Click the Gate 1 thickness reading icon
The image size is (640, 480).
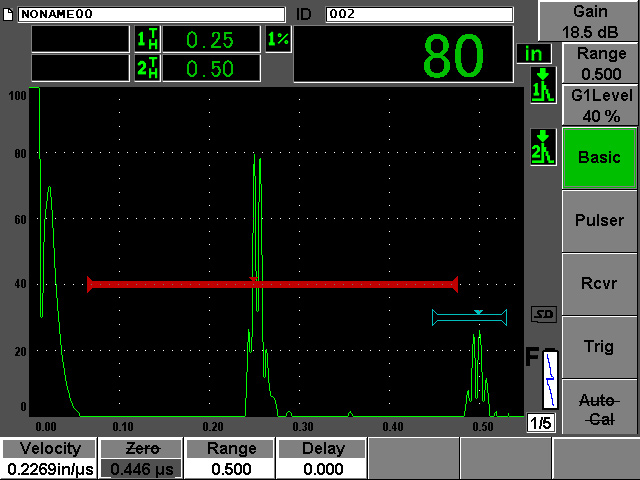(146, 39)
